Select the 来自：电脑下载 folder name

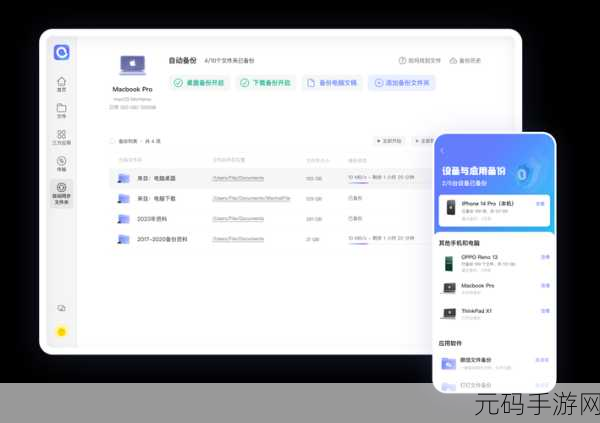[156, 198]
